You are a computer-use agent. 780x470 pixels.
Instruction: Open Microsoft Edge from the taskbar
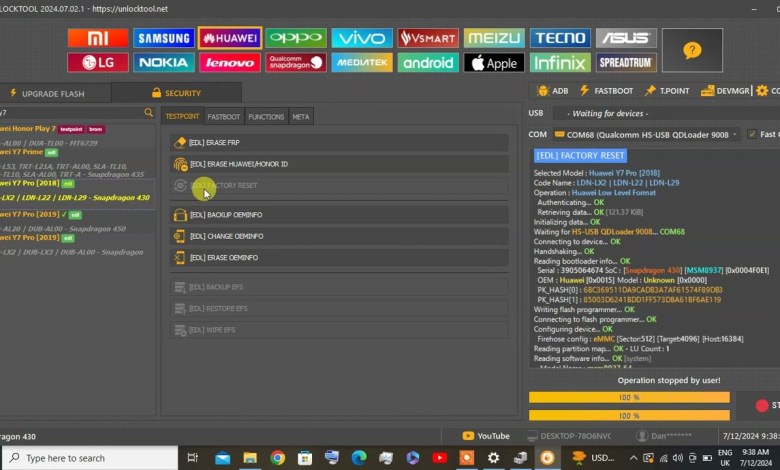(359, 458)
